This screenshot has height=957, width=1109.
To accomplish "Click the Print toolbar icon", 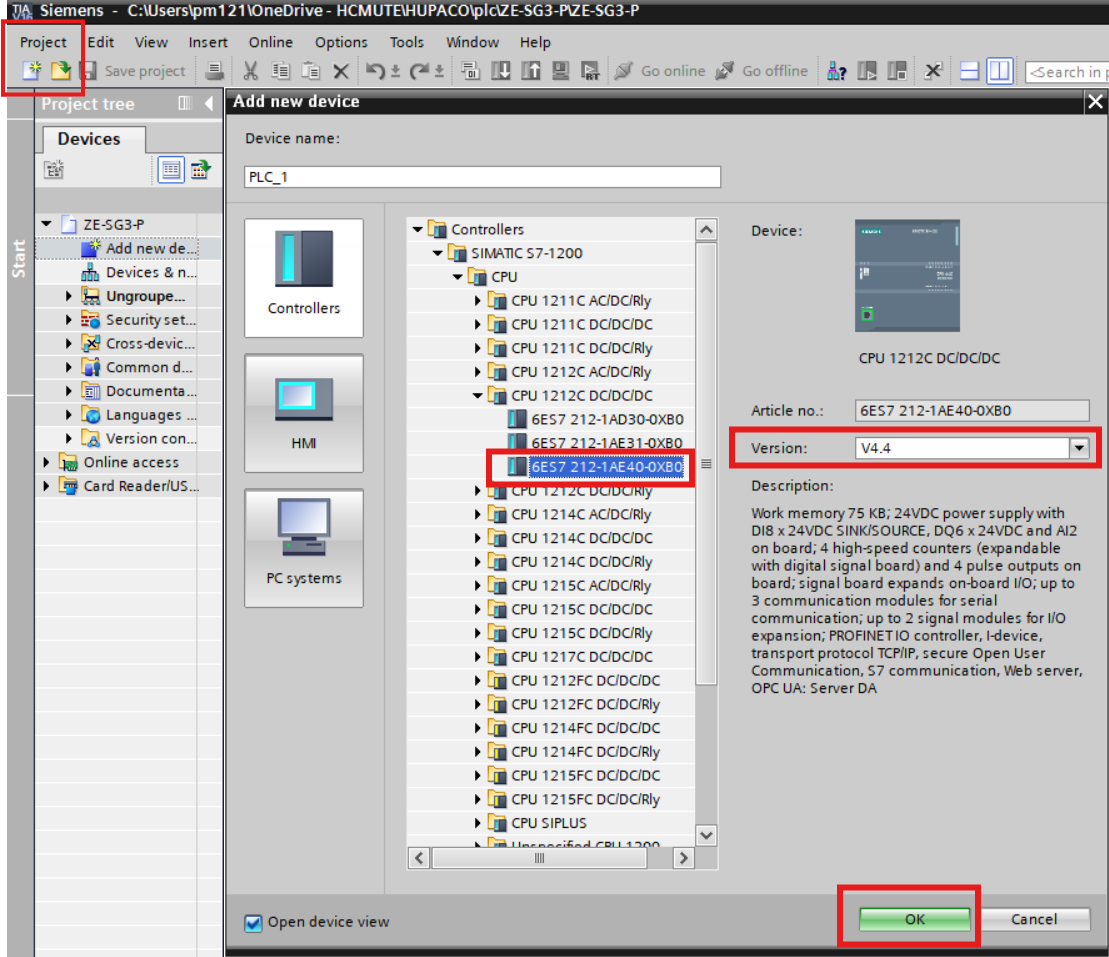I will tap(214, 71).
